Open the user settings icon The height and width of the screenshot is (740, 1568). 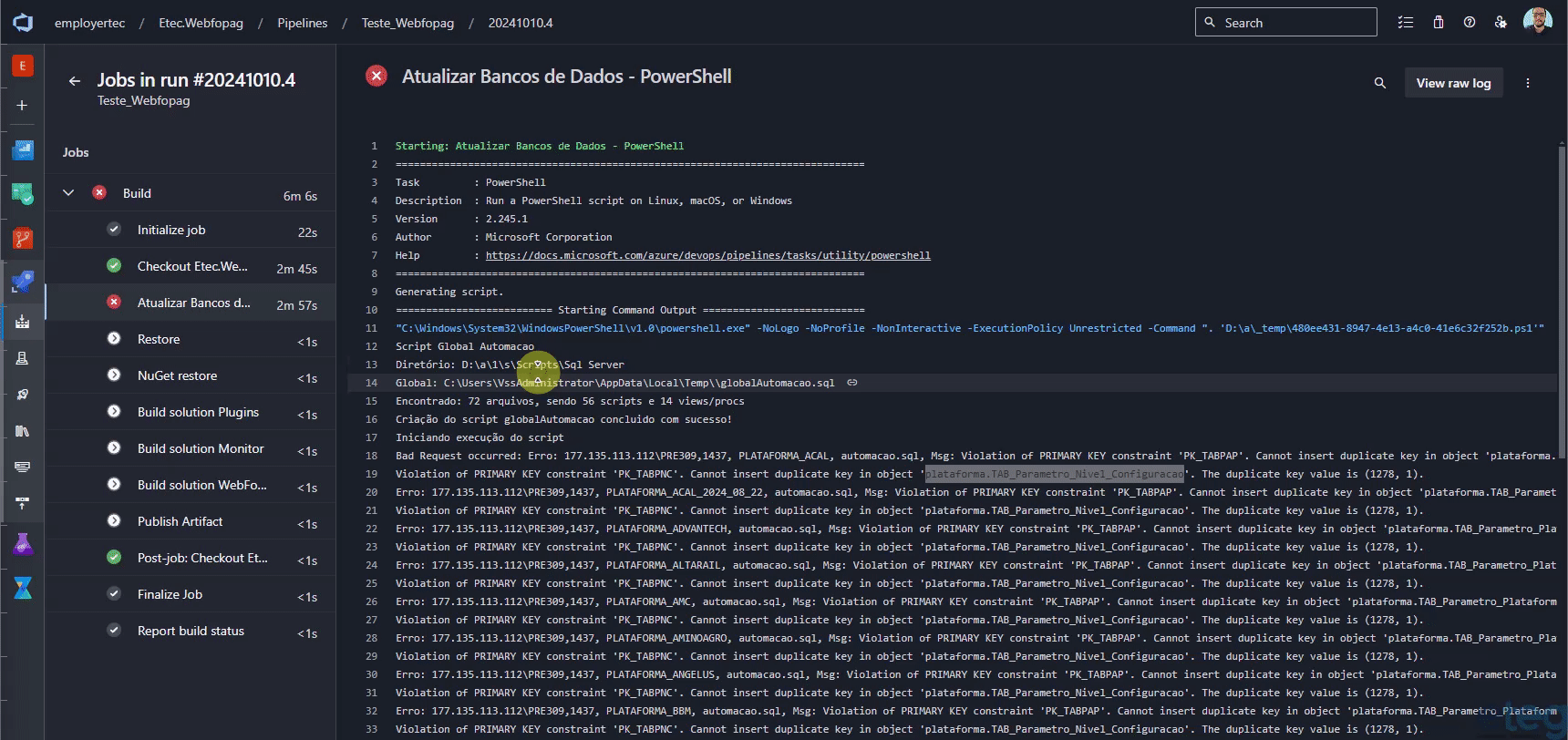click(1501, 23)
